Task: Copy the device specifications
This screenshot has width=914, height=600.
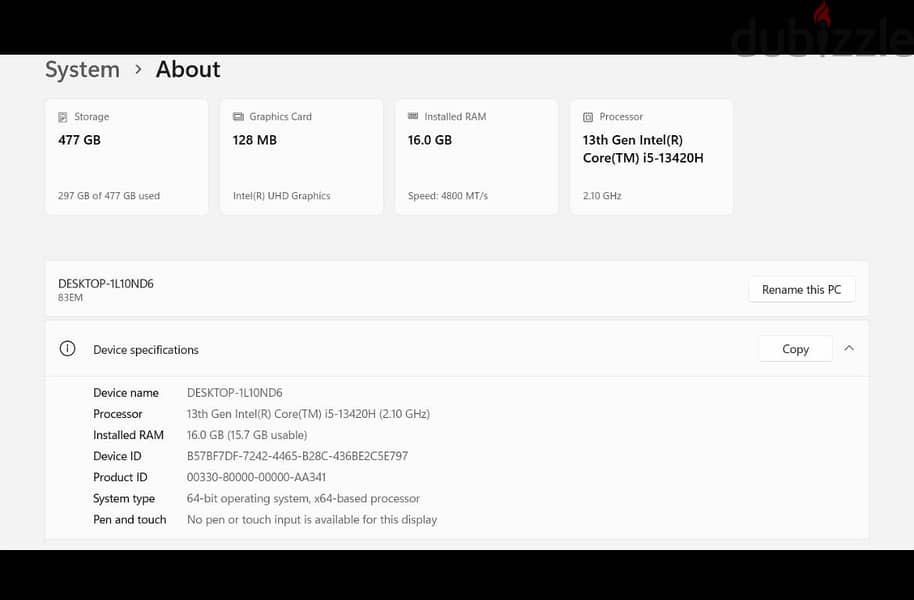Action: click(796, 349)
